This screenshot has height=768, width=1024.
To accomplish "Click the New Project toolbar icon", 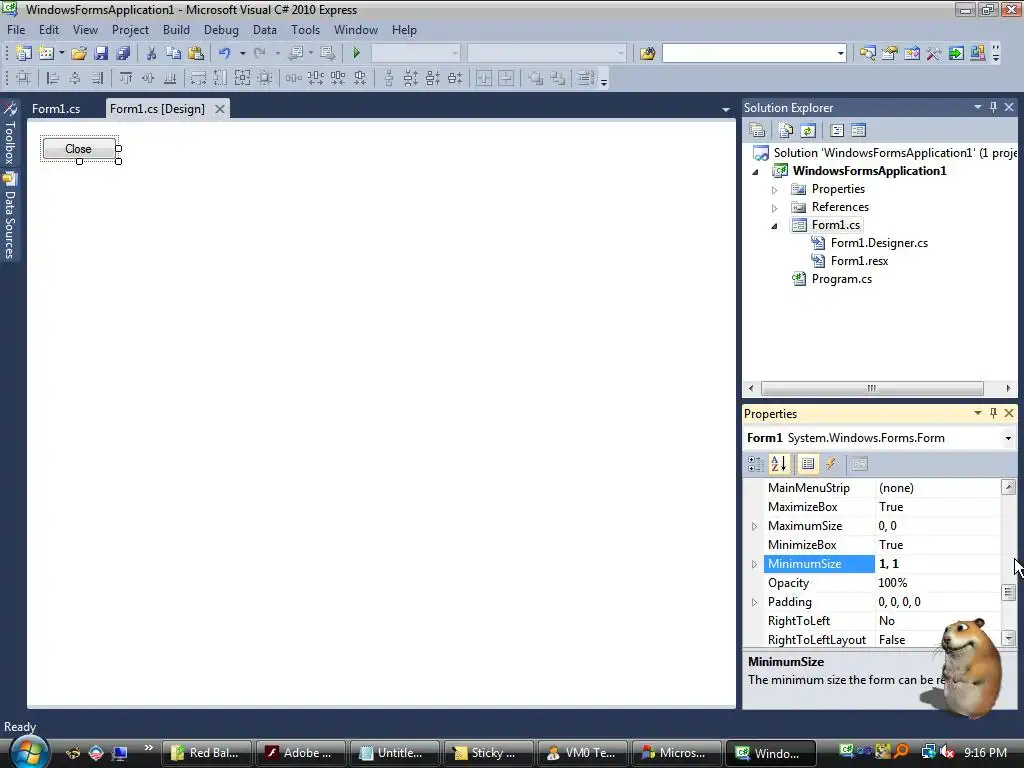I will tap(24, 53).
